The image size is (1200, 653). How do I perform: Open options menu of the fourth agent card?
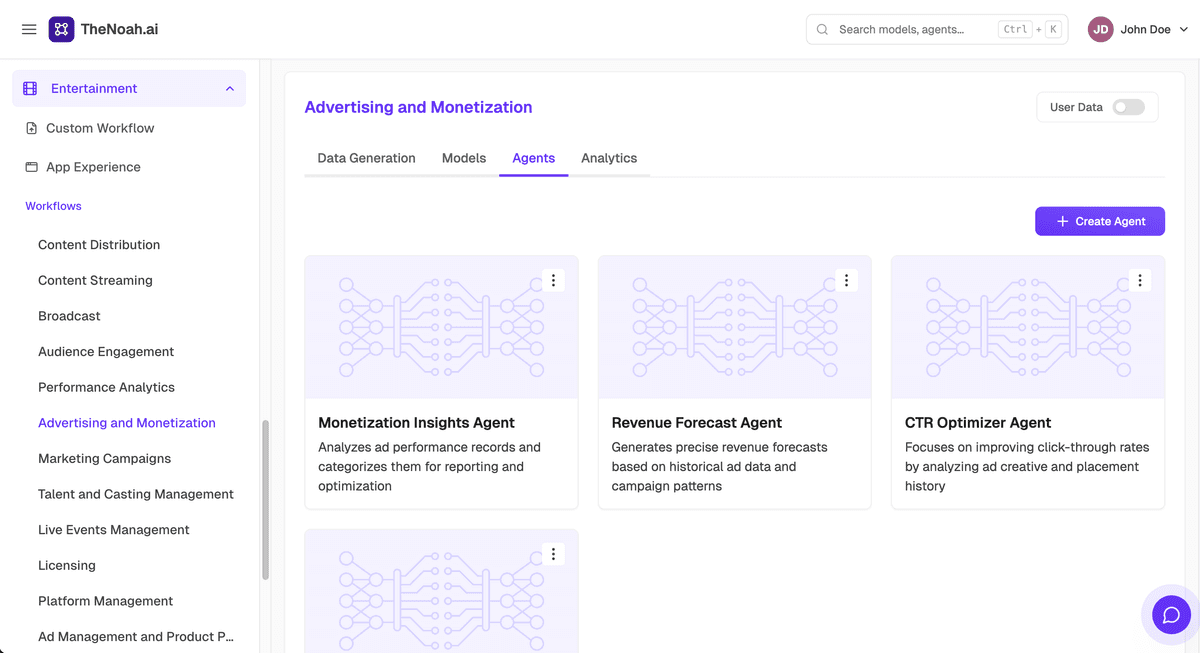[x=553, y=554]
